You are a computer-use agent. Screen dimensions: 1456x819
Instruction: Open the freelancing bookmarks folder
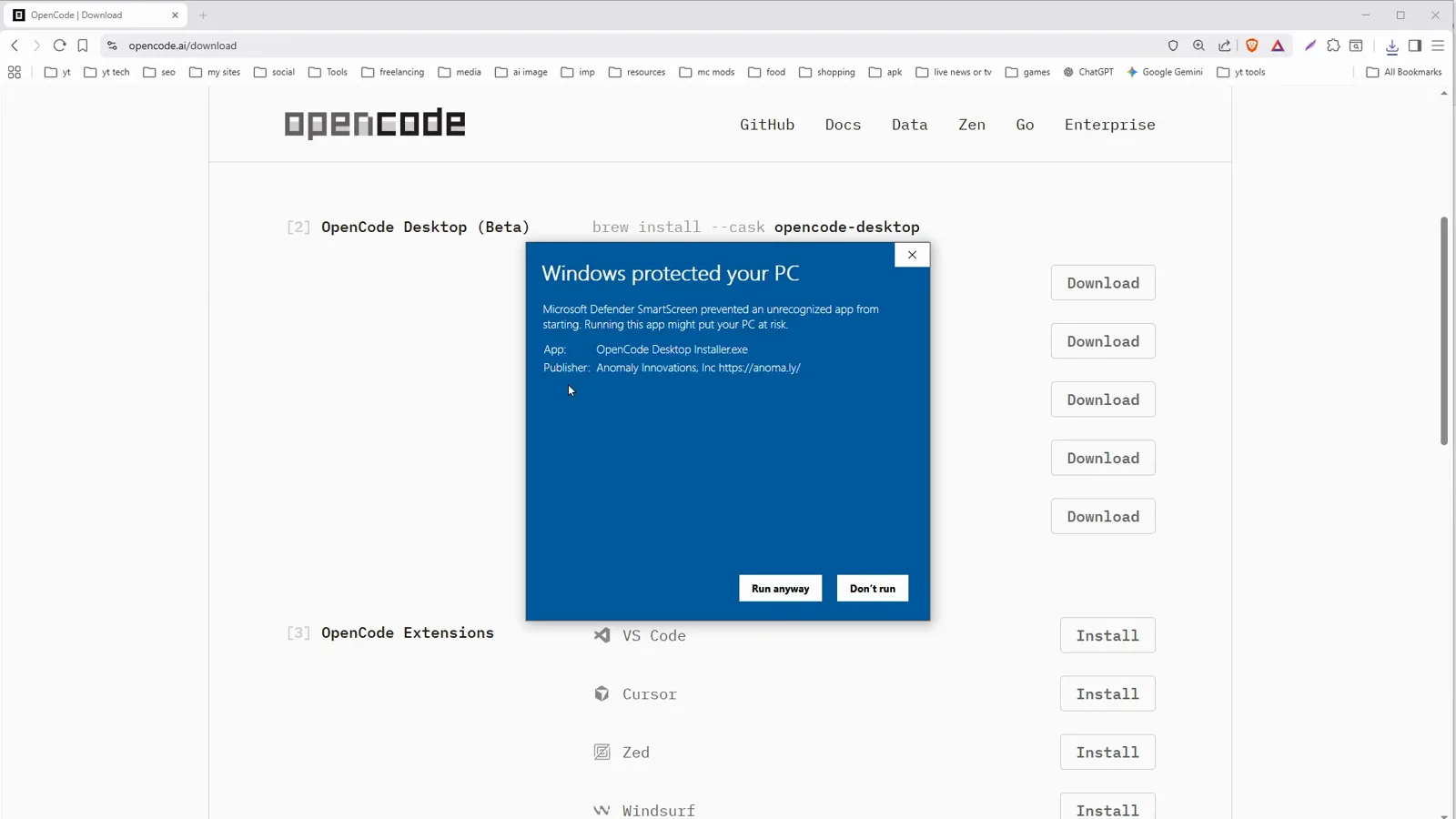[x=392, y=72]
